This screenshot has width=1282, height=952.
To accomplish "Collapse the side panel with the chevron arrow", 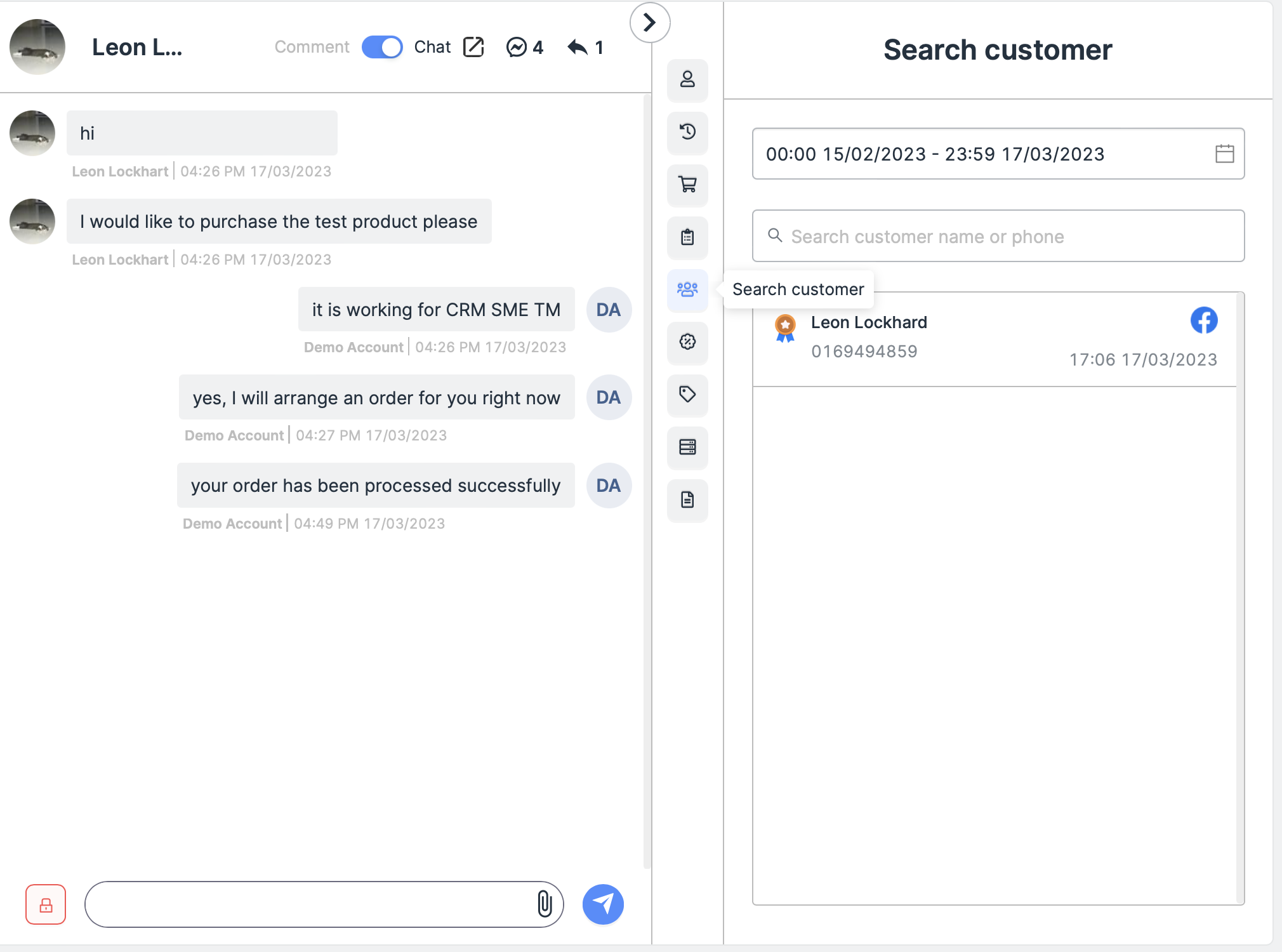I will coord(649,23).
